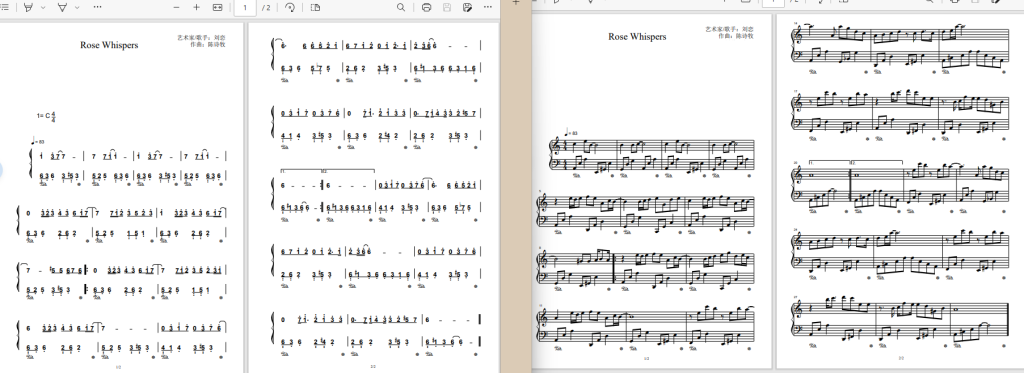Click the save disk icon
Screen dimensions: 1024x373
tap(447, 7)
